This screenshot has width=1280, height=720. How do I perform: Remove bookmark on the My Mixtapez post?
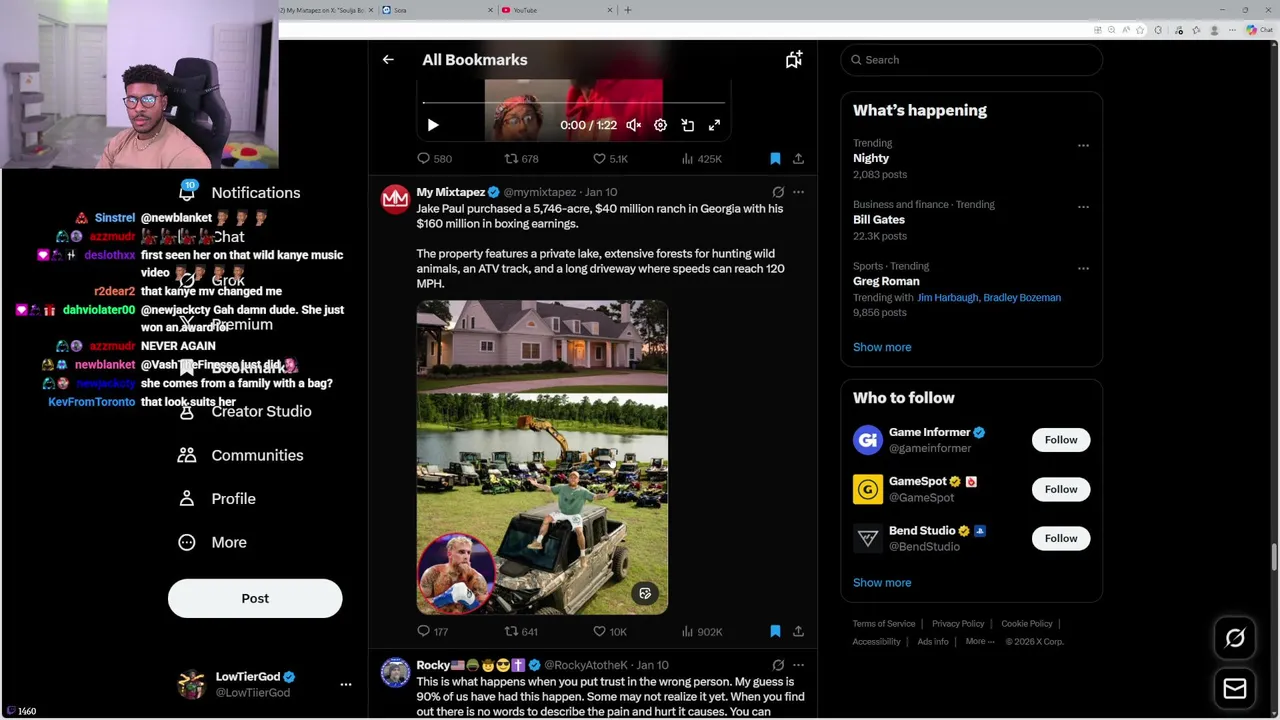775,632
